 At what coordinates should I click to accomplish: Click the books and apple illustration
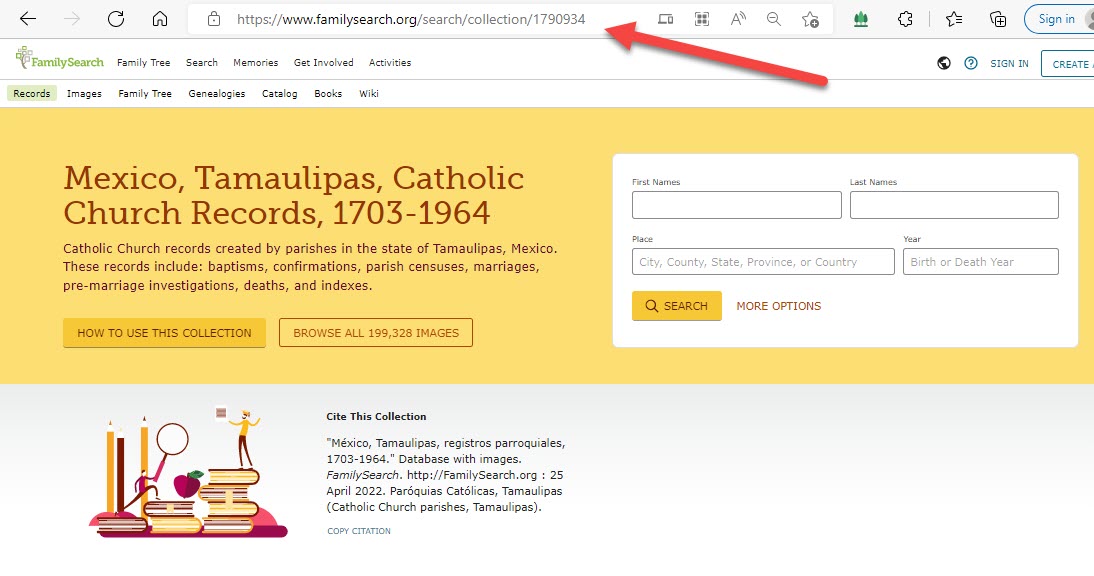pos(188,472)
